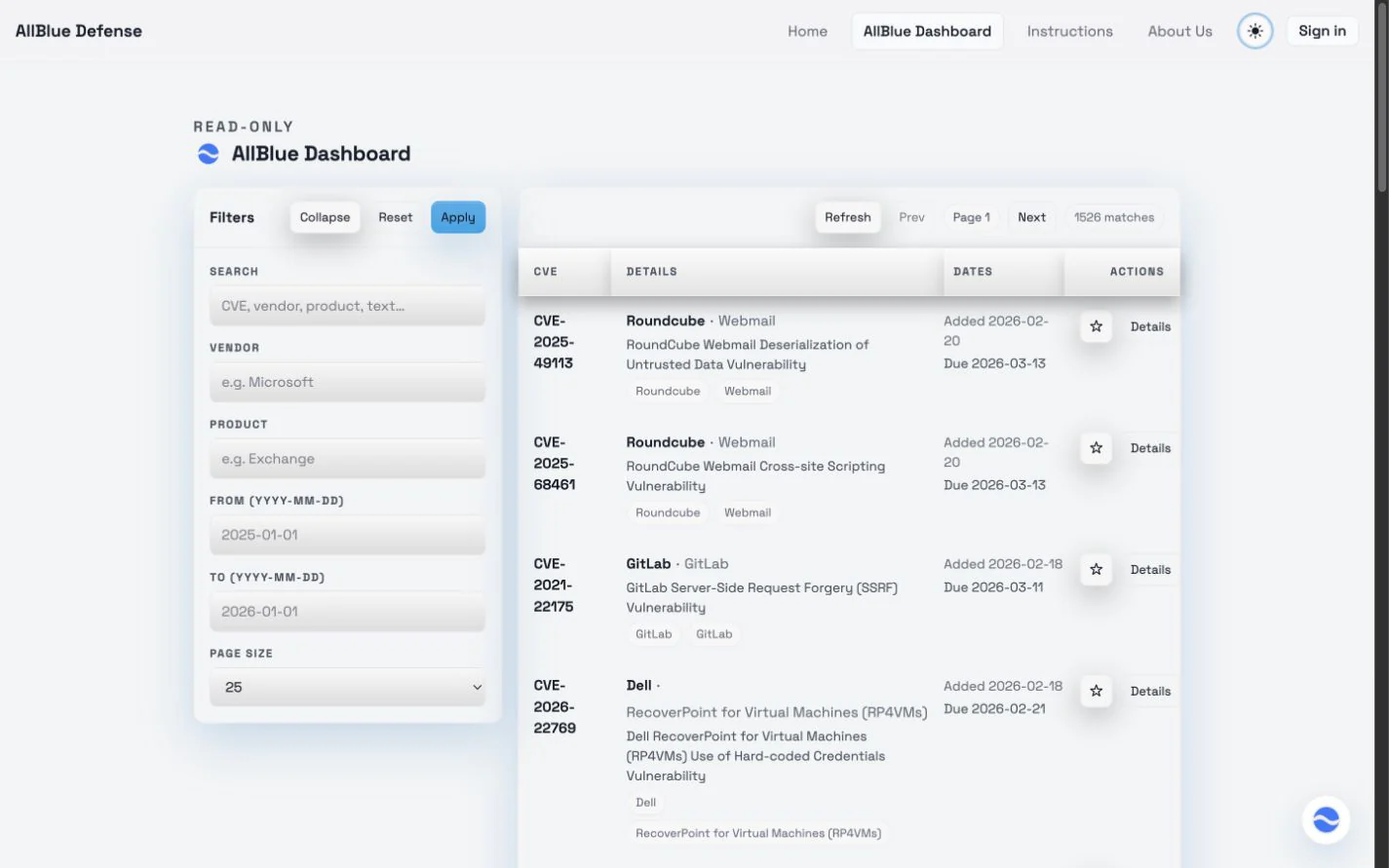This screenshot has height=868, width=1389.
Task: Click the browser vertical scrollbar
Action: coord(1381,97)
